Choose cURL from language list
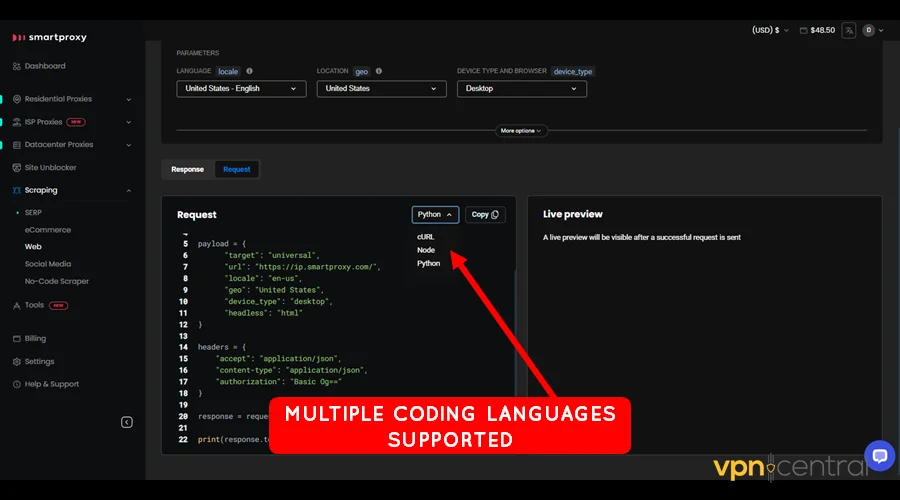 [x=425, y=237]
